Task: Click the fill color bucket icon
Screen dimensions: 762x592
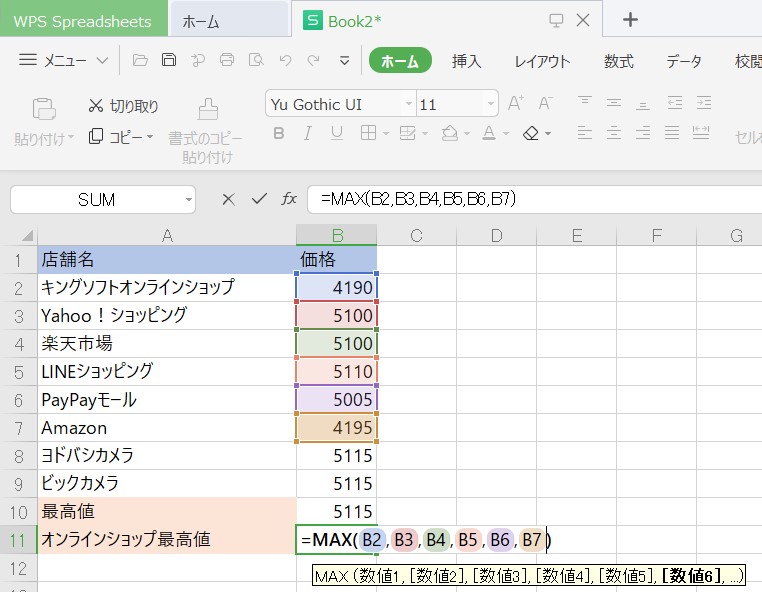Action: pyautogui.click(x=450, y=133)
